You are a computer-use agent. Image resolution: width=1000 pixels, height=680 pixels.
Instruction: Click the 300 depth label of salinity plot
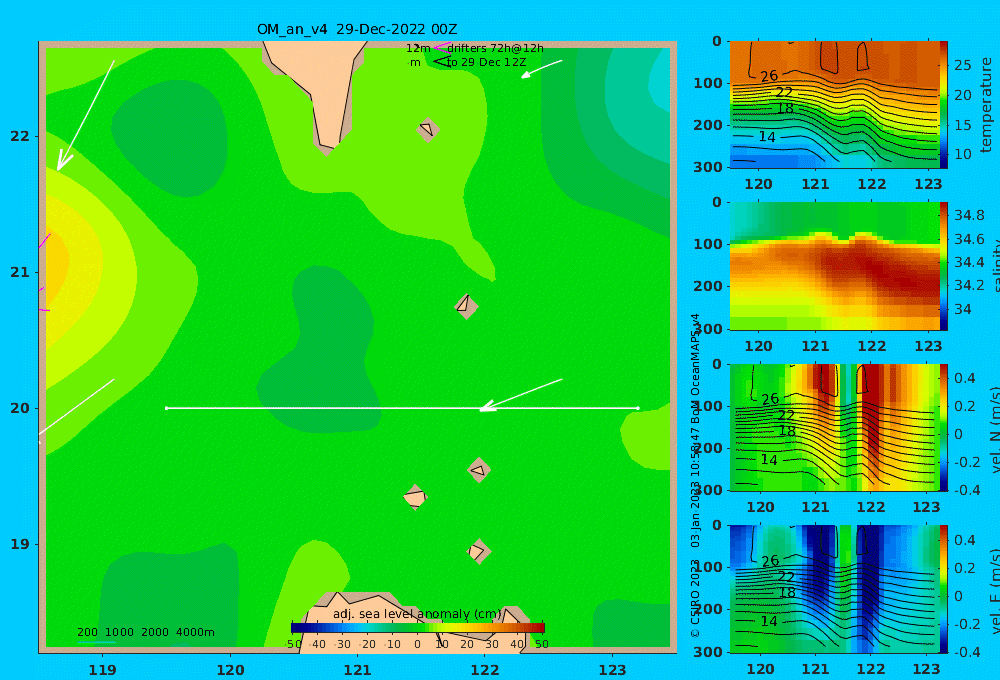click(x=708, y=329)
